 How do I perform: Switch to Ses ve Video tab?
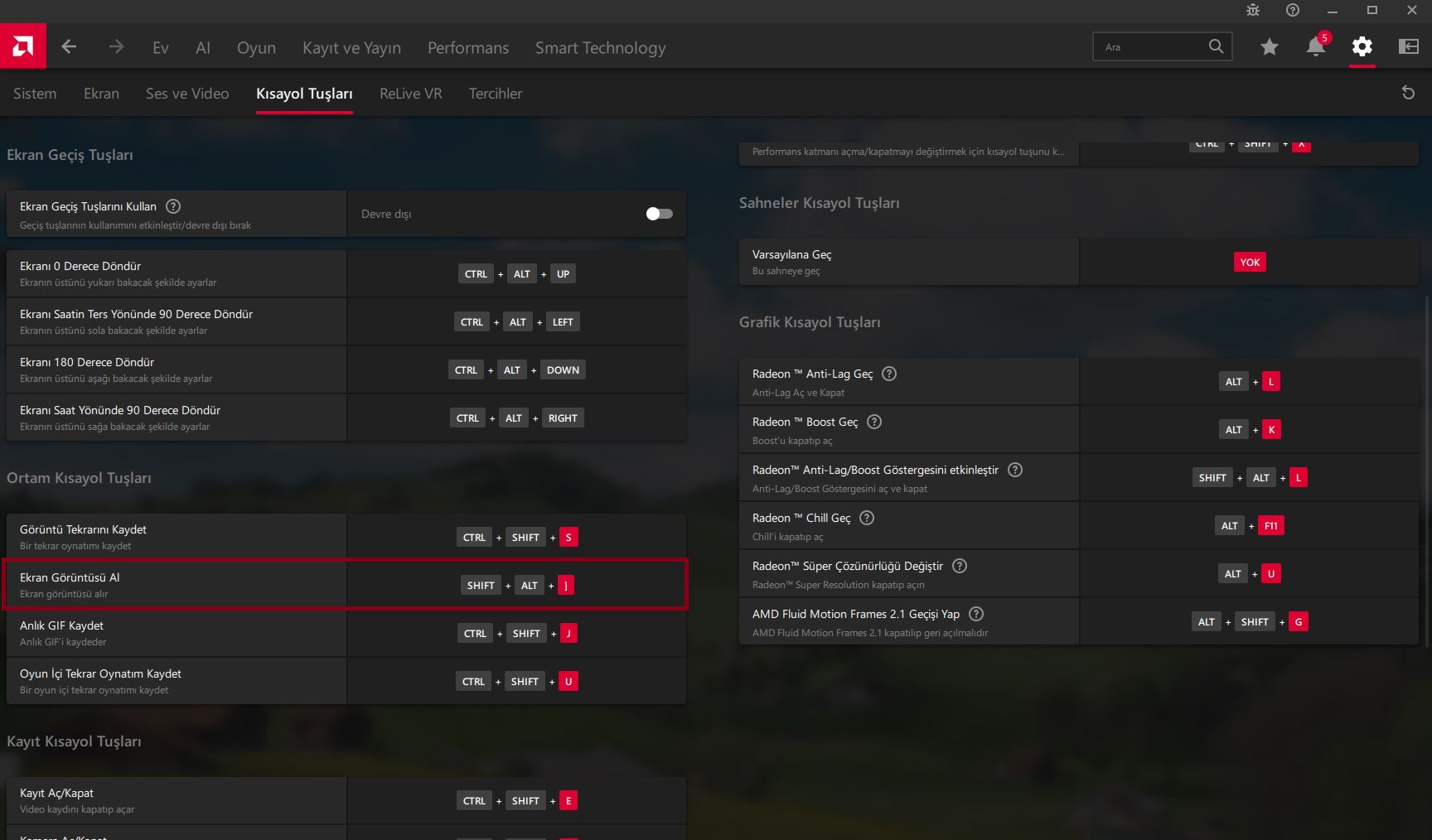click(x=187, y=94)
